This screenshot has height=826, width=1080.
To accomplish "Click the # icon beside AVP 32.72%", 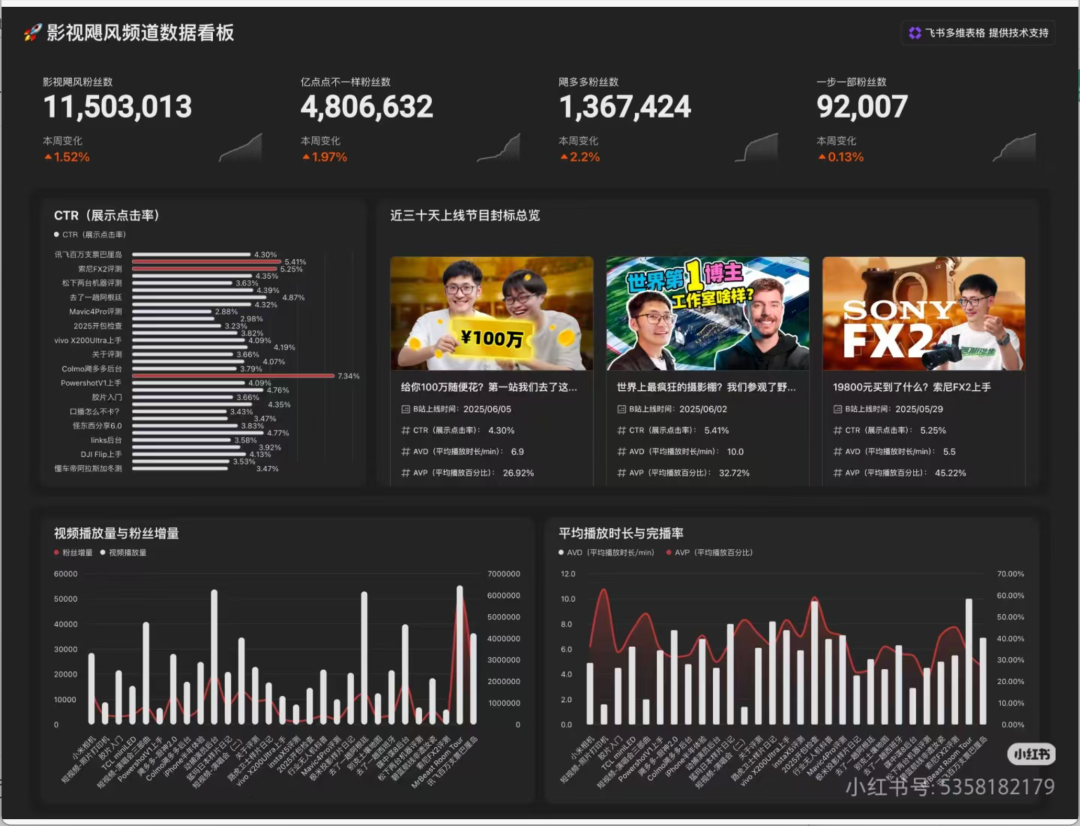I will 621,473.
